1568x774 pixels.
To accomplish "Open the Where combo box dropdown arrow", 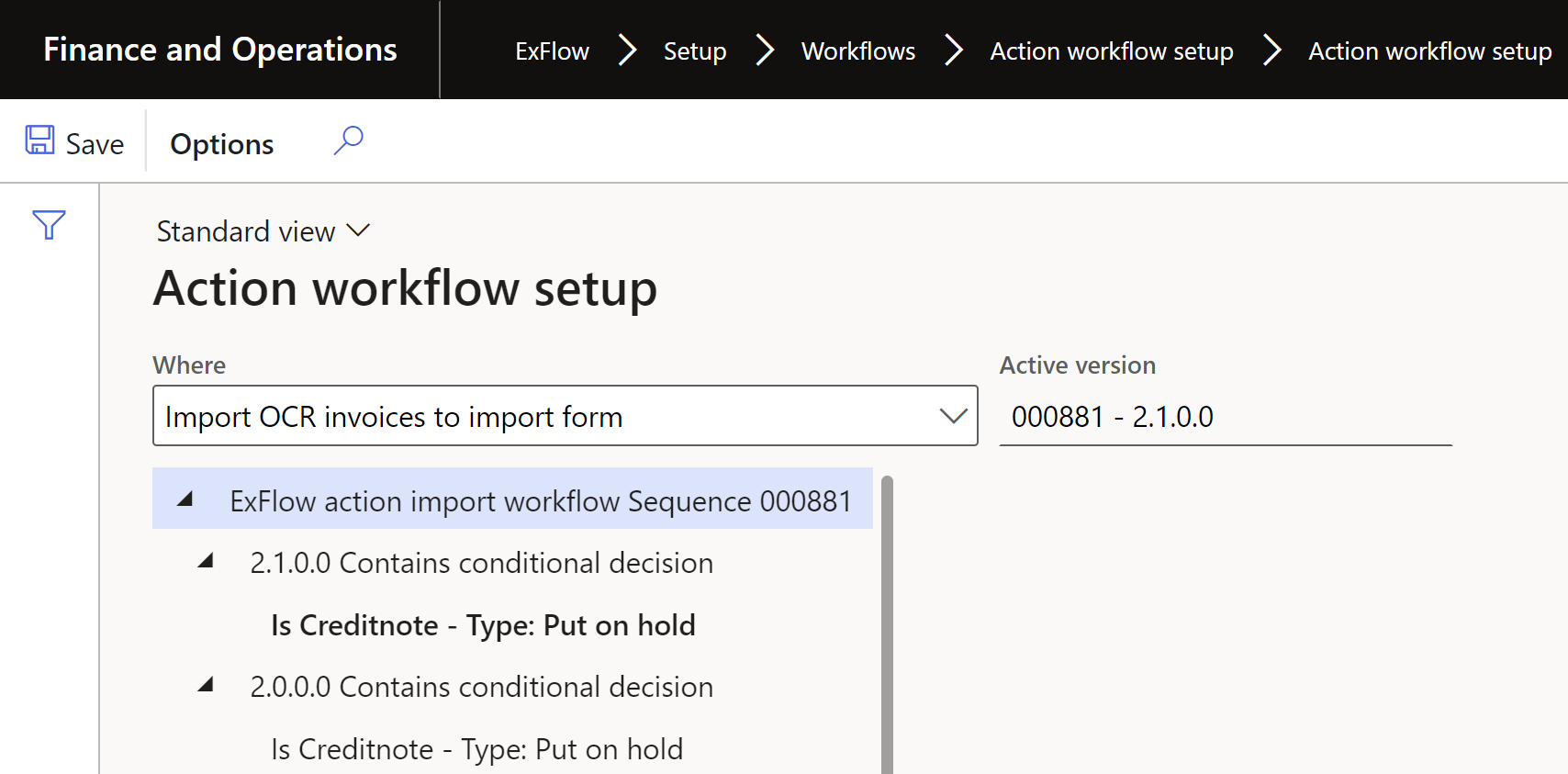I will coord(954,416).
